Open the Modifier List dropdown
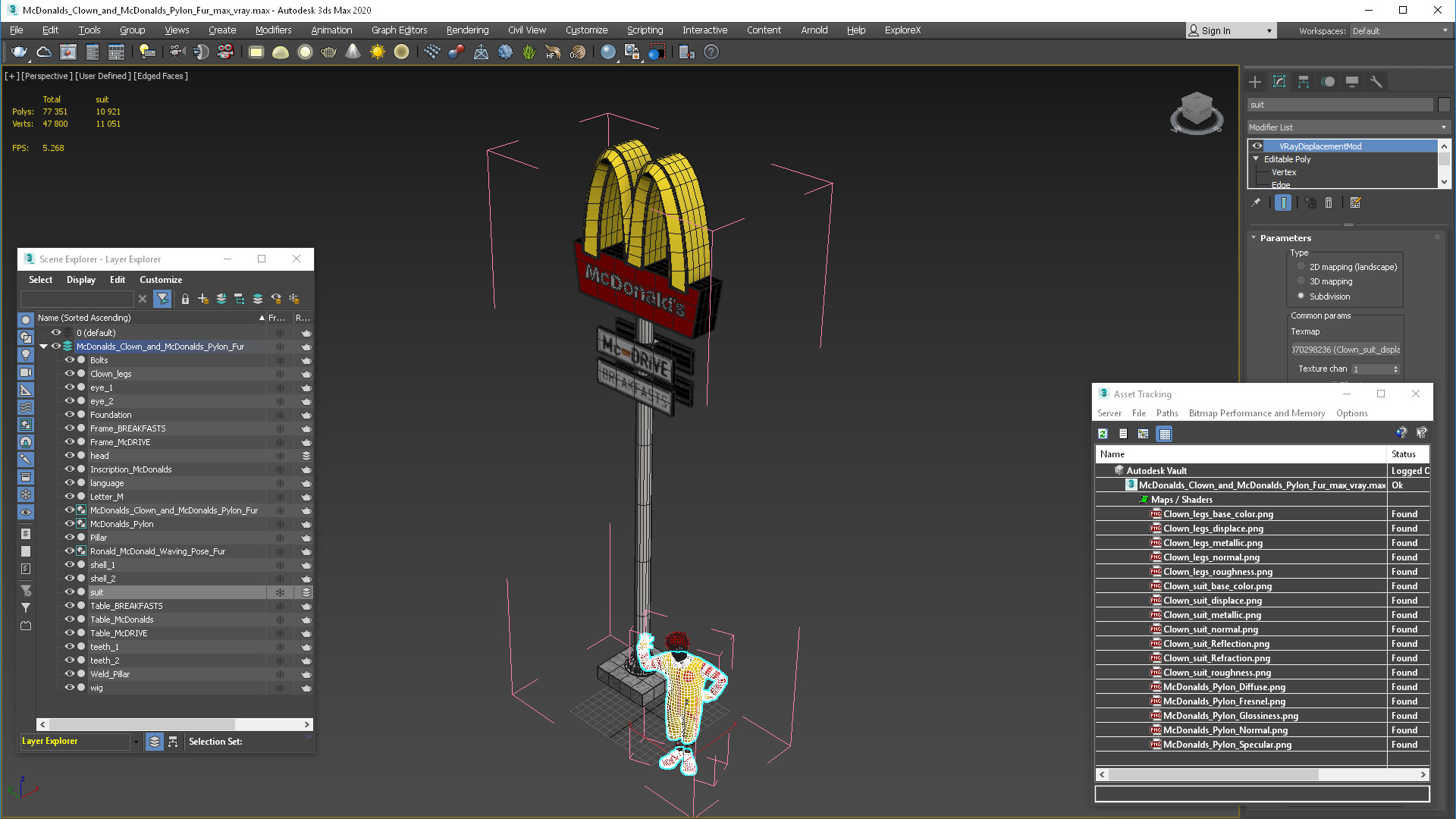Image resolution: width=1456 pixels, height=819 pixels. coord(1348,127)
